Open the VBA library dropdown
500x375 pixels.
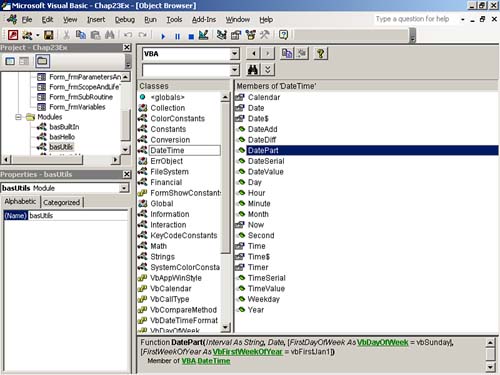(235, 54)
